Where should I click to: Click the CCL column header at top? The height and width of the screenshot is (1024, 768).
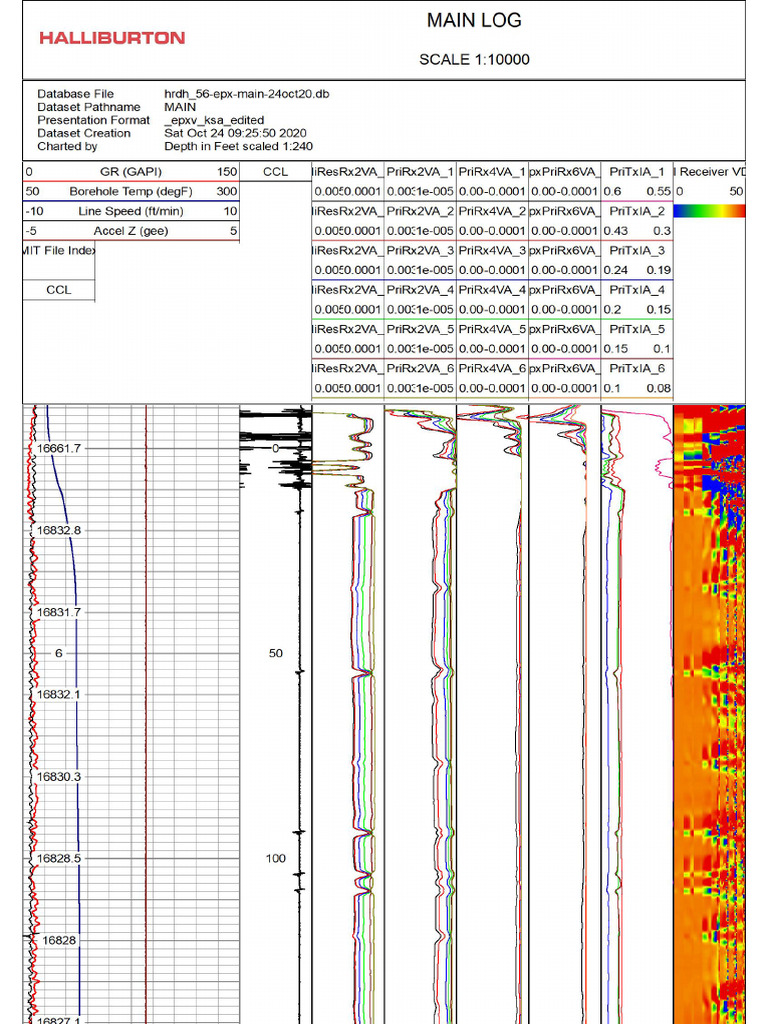pos(275,172)
